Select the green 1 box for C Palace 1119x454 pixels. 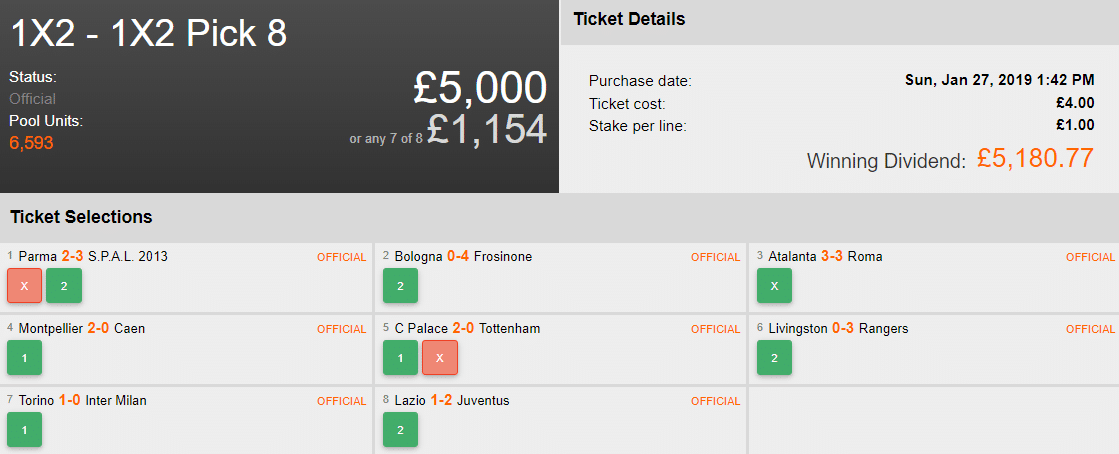[x=400, y=357]
